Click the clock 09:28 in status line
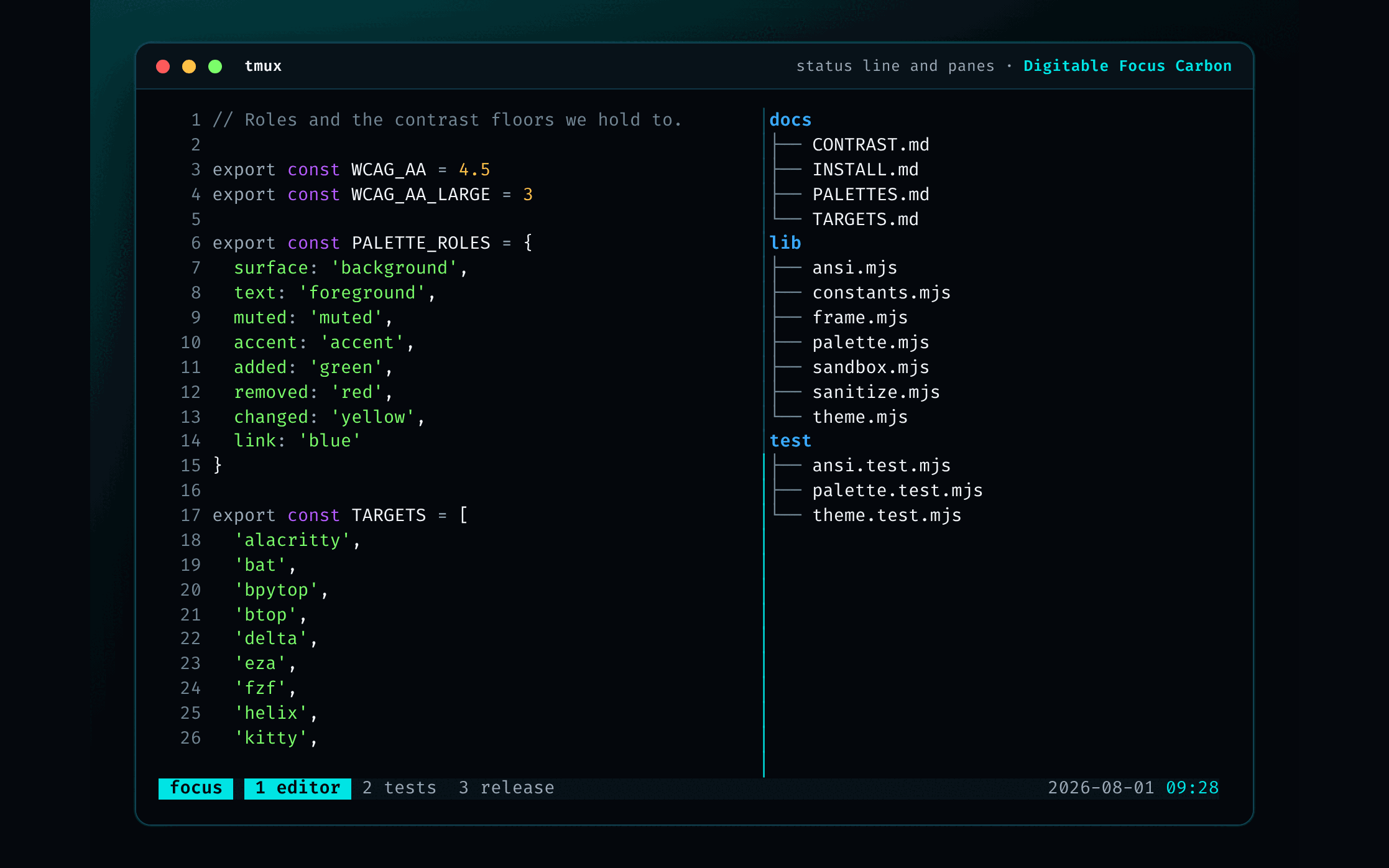This screenshot has height=868, width=1389. coord(1192,788)
